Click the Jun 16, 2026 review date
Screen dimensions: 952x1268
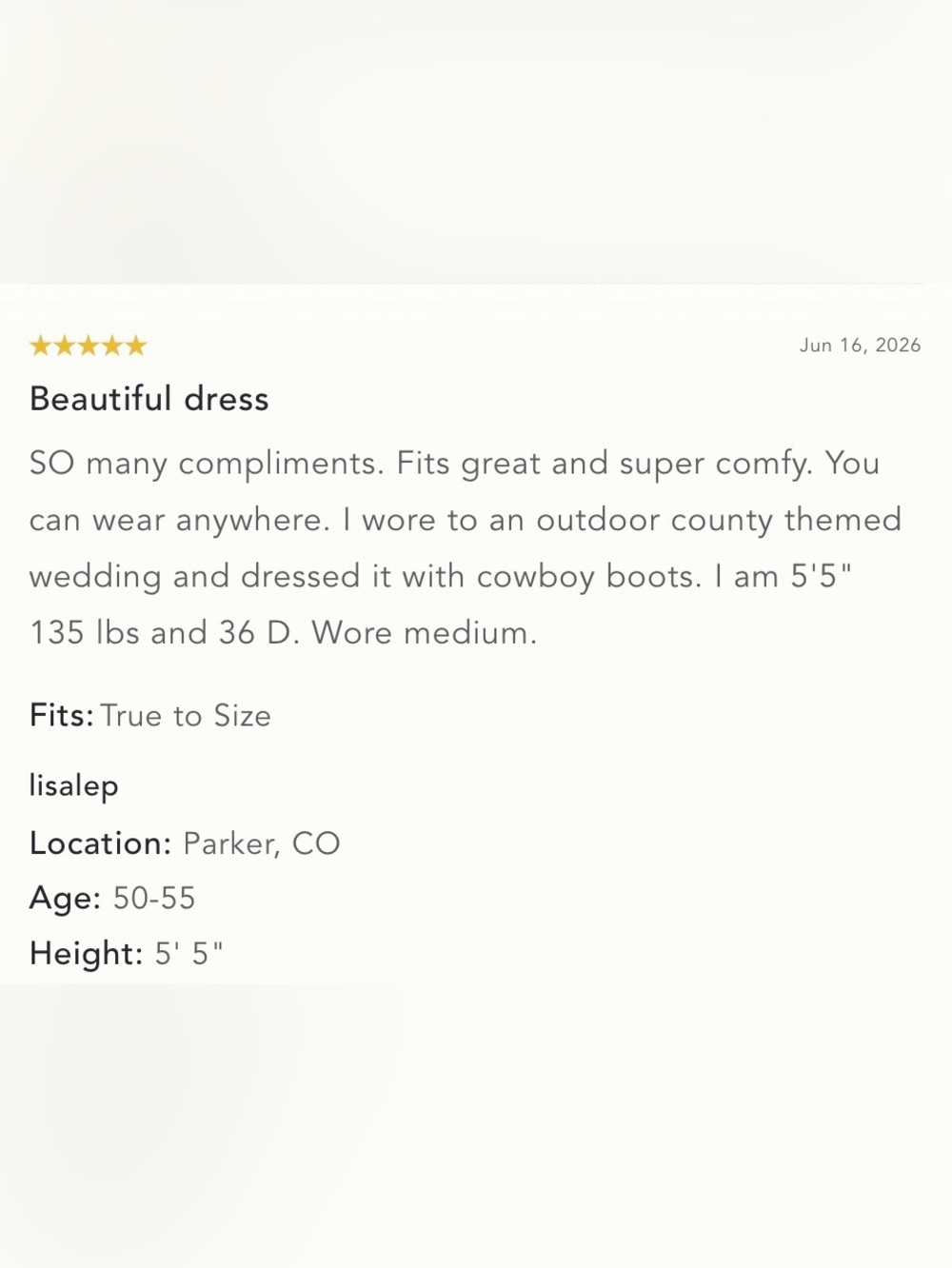[x=861, y=346]
